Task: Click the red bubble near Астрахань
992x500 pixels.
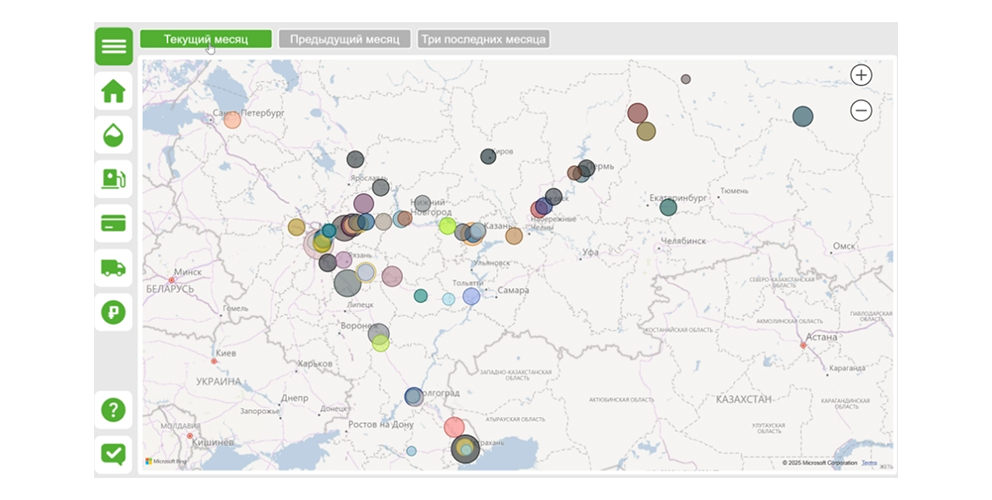Action: [454, 427]
